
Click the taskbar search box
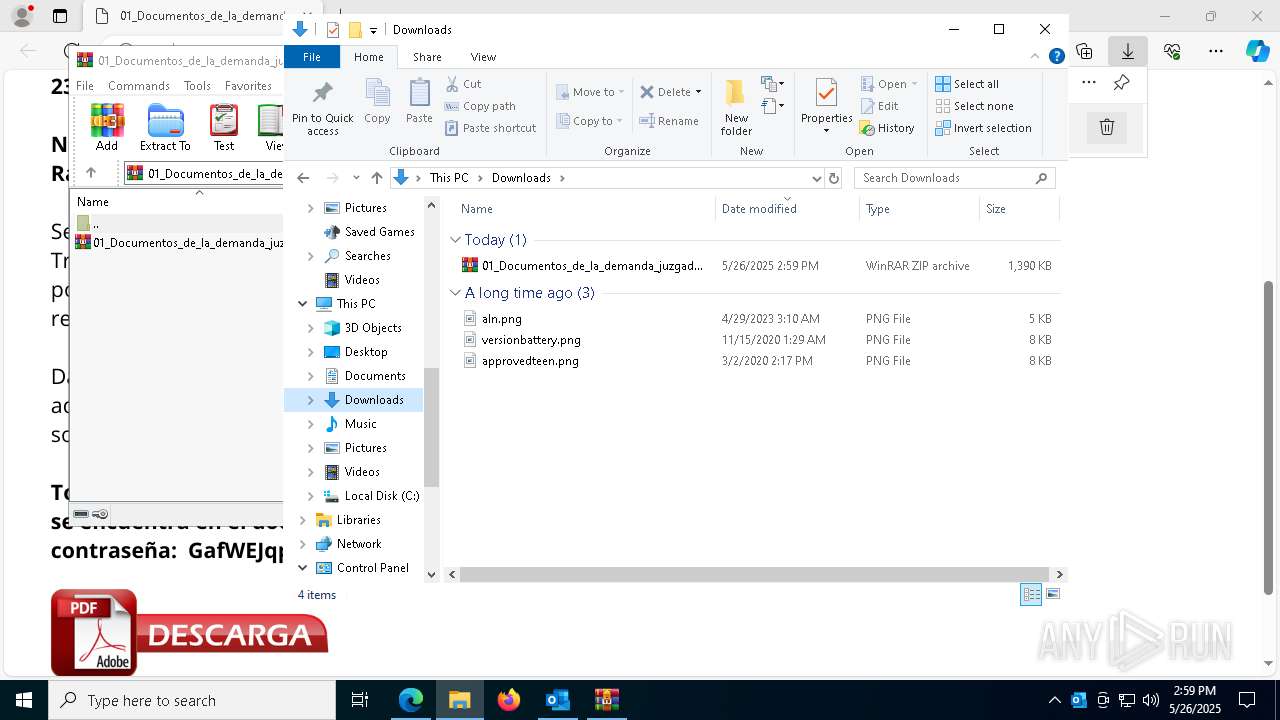[x=192, y=700]
